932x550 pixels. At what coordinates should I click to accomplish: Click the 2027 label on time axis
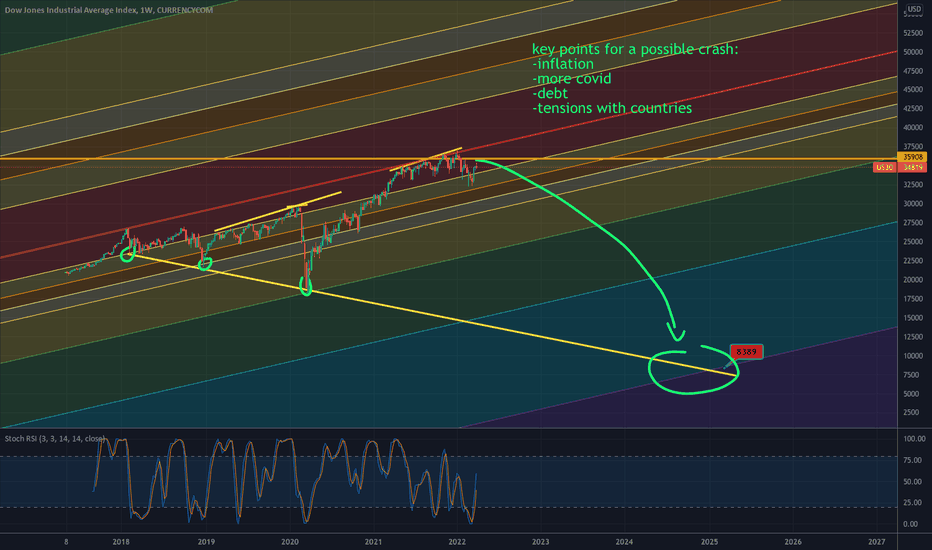[876, 542]
